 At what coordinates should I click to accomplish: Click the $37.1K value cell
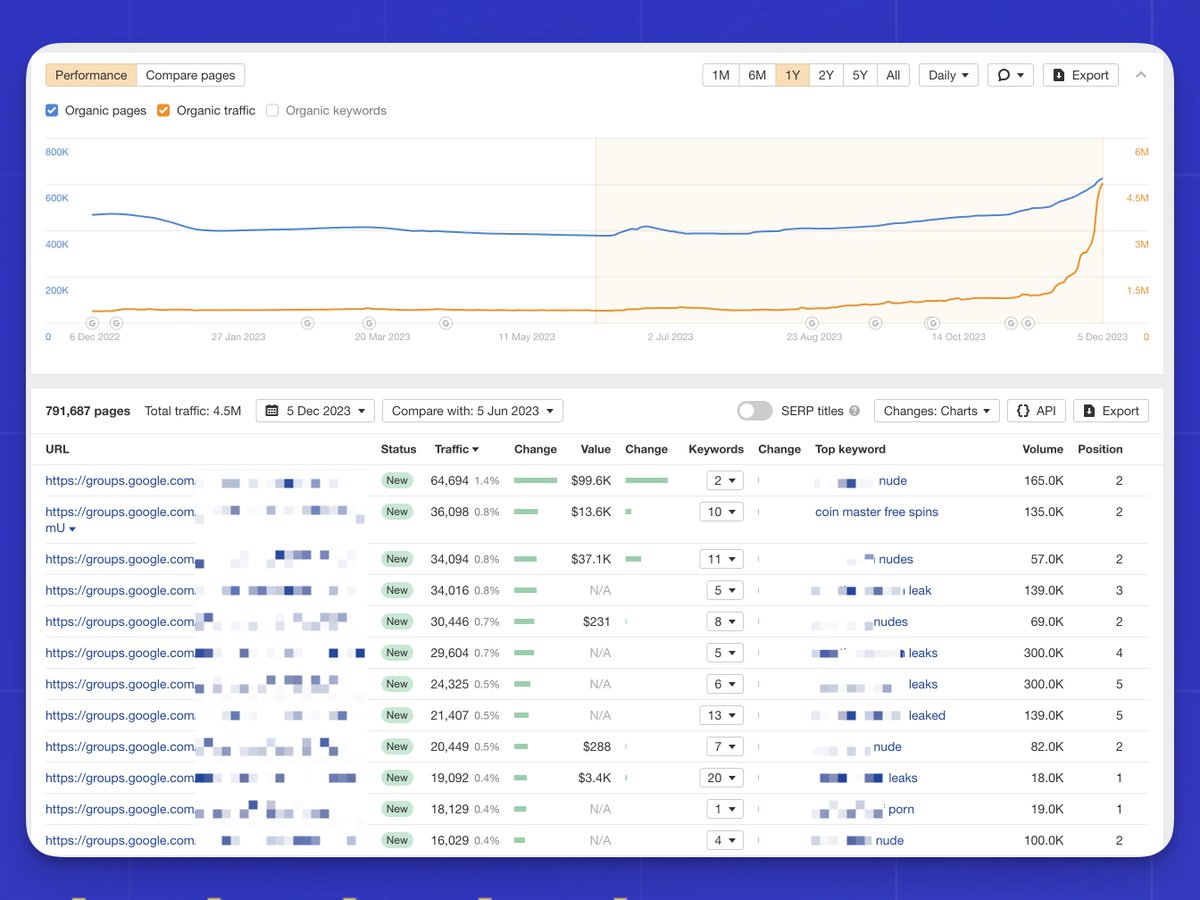[x=591, y=559]
